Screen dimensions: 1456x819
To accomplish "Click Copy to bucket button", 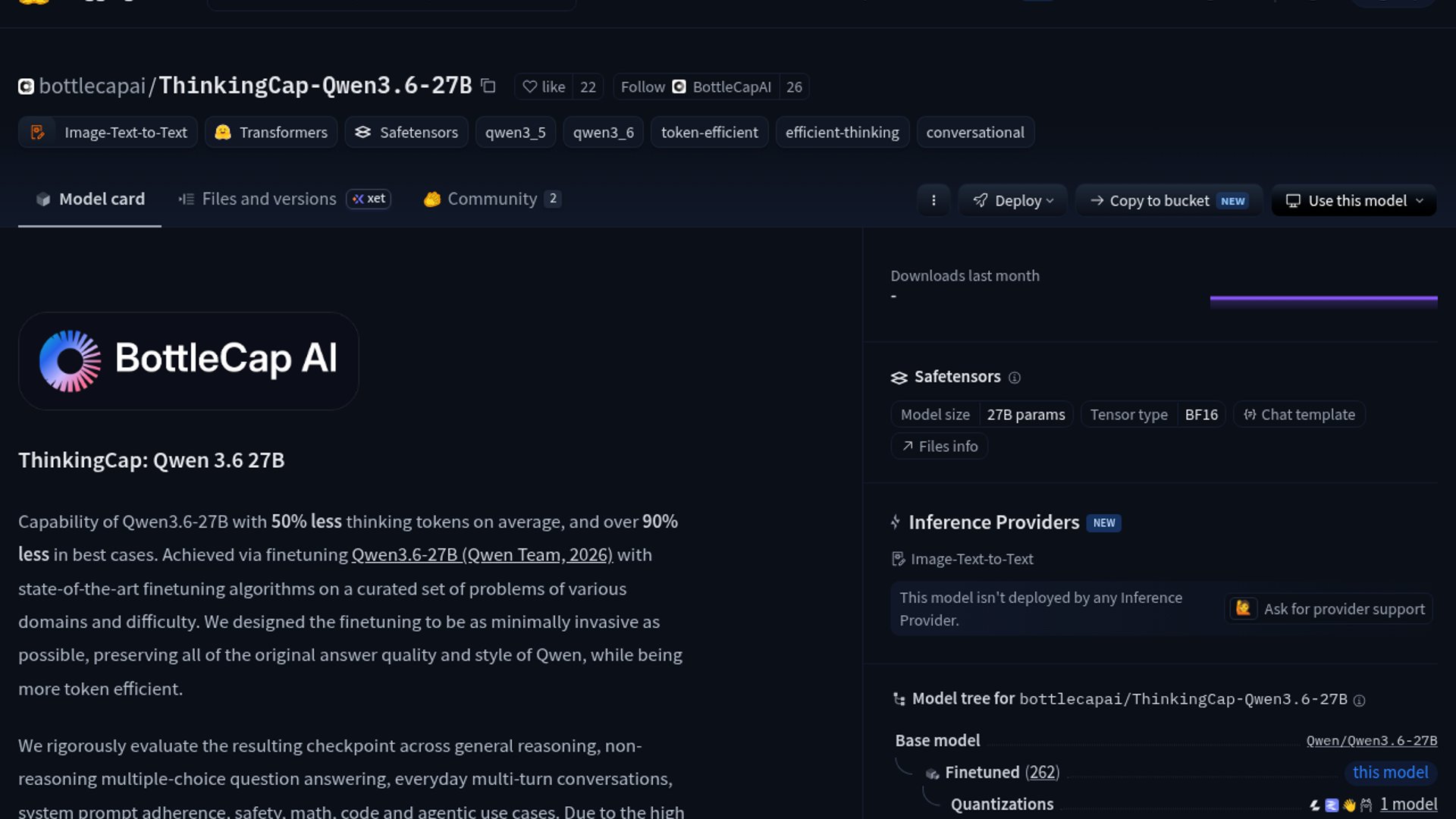I will pos(1169,200).
